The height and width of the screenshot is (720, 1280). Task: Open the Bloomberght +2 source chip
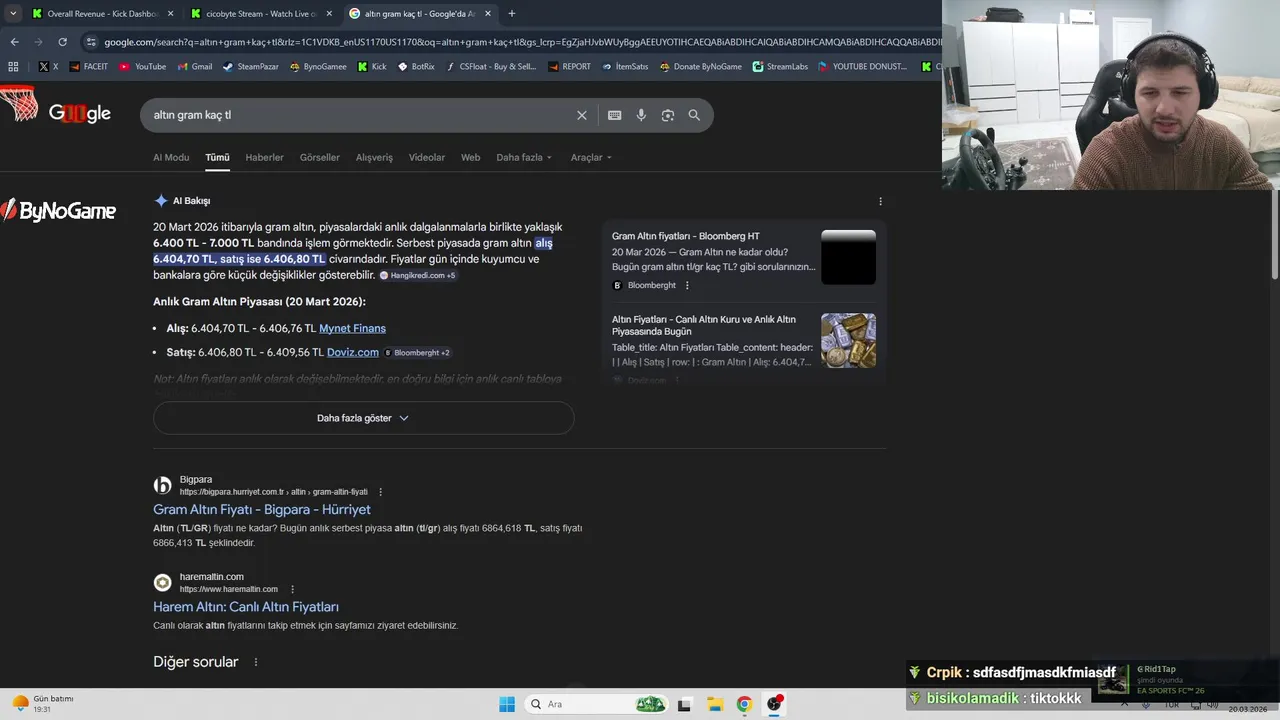pos(417,353)
